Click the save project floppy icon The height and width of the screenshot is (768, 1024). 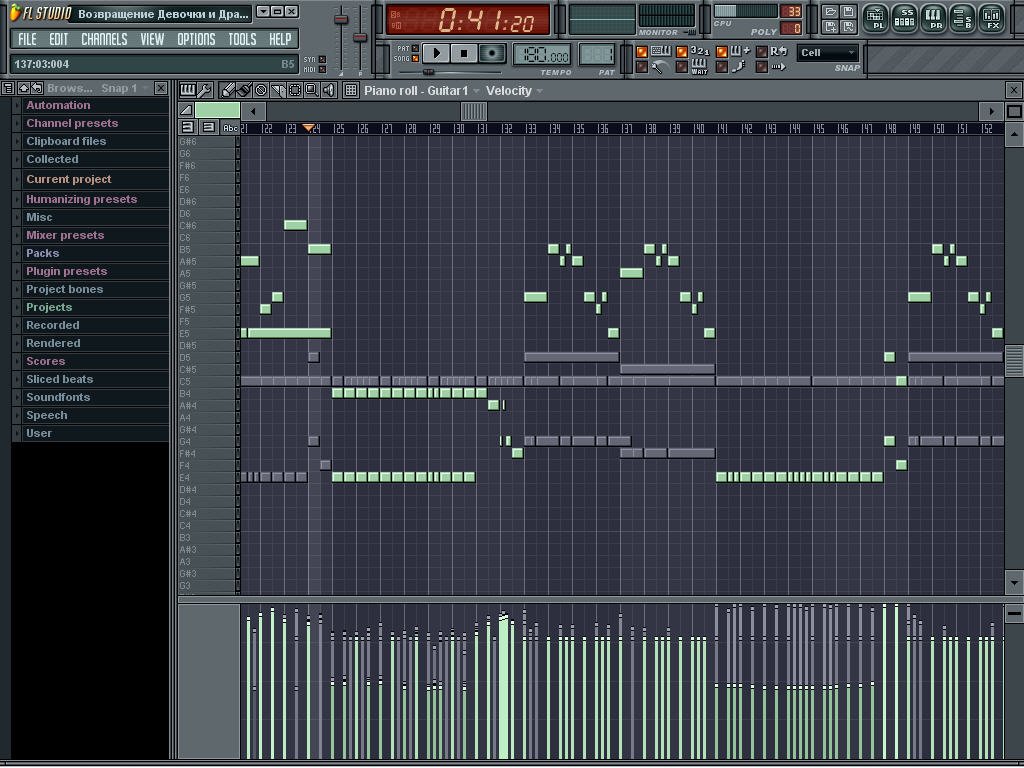coord(848,11)
